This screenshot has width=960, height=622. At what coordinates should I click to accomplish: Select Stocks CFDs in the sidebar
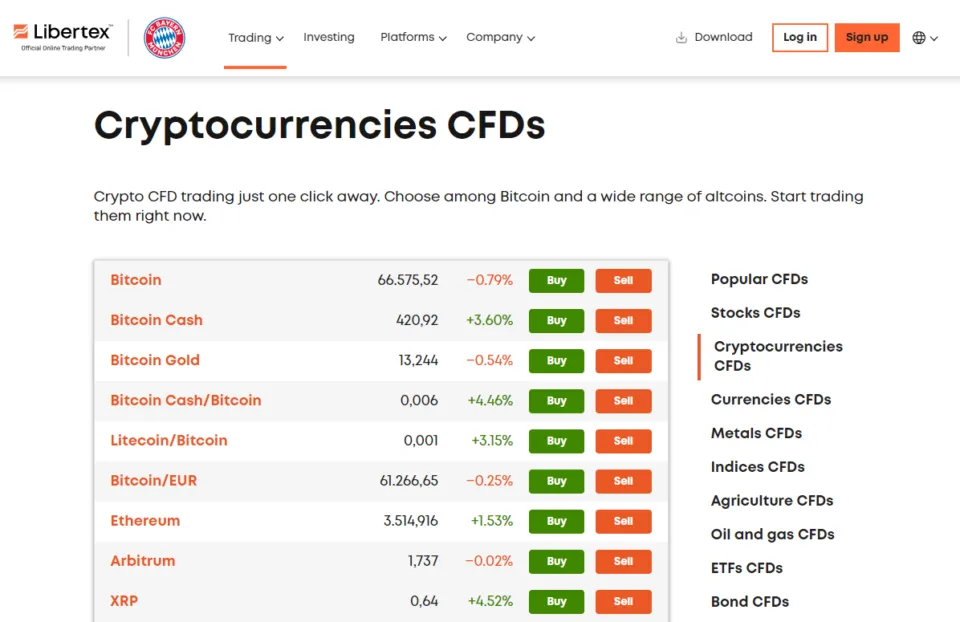tap(755, 313)
